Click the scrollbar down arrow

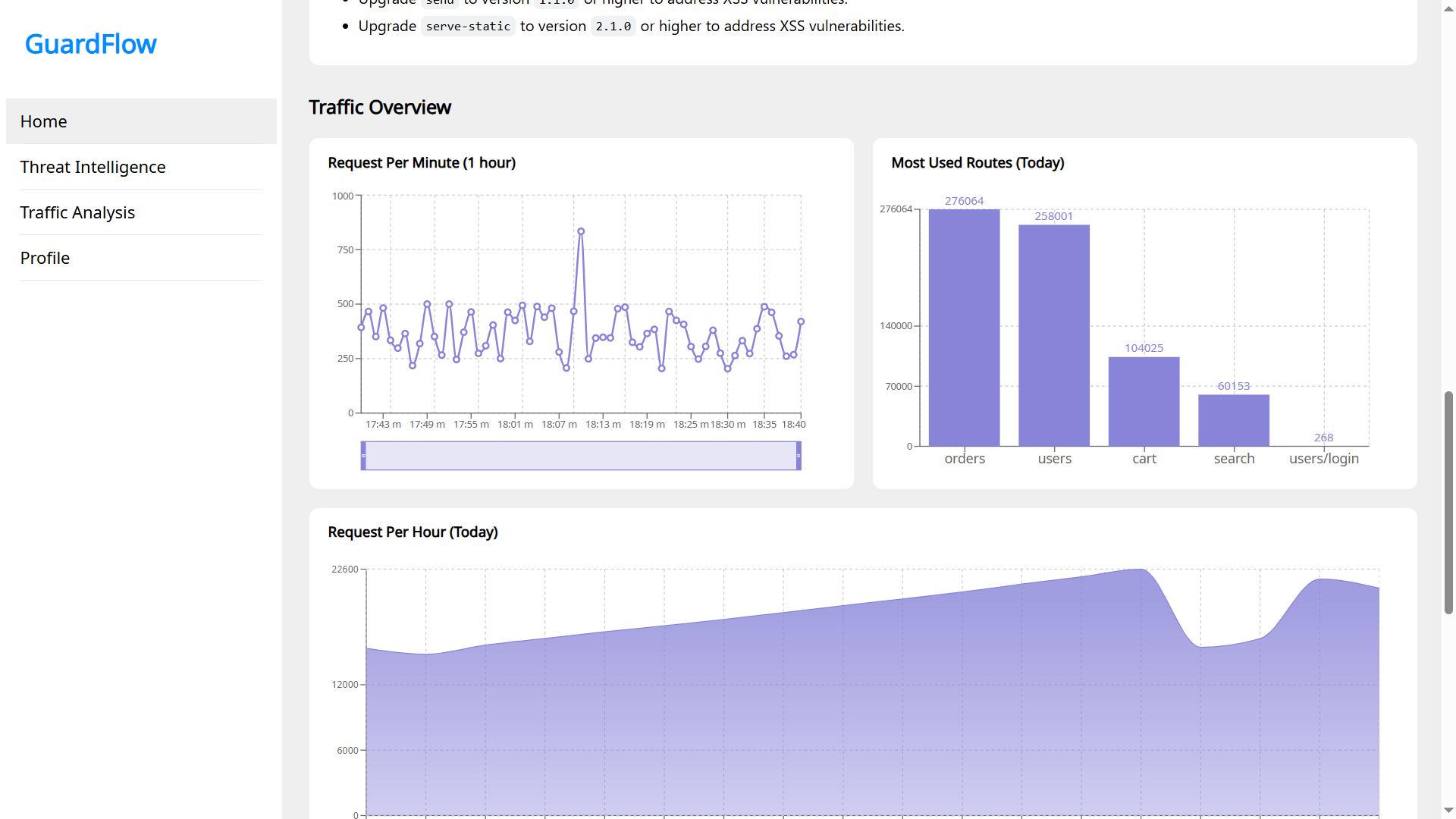click(x=1448, y=811)
